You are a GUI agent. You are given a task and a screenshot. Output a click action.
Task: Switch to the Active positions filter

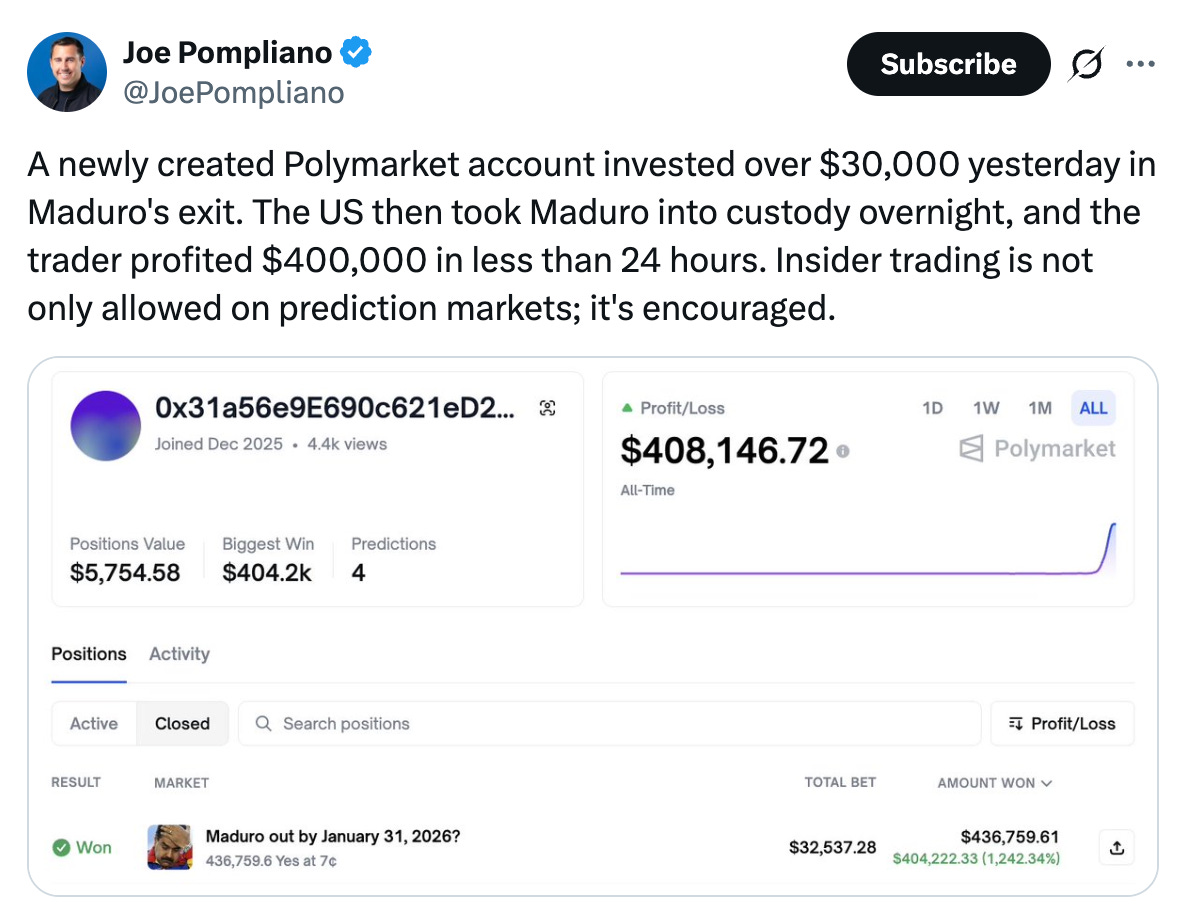94,723
